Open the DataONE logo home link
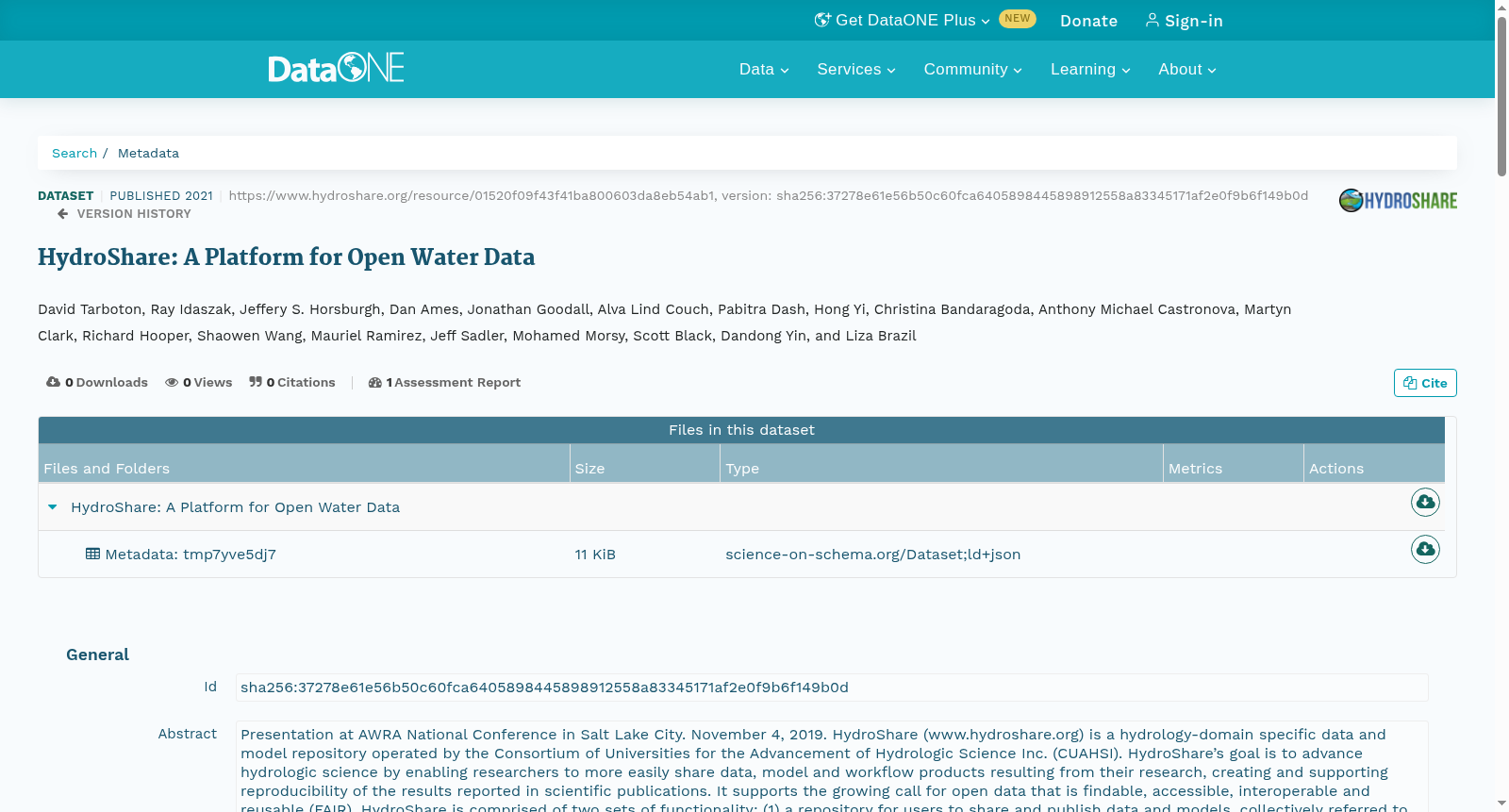 [x=336, y=68]
